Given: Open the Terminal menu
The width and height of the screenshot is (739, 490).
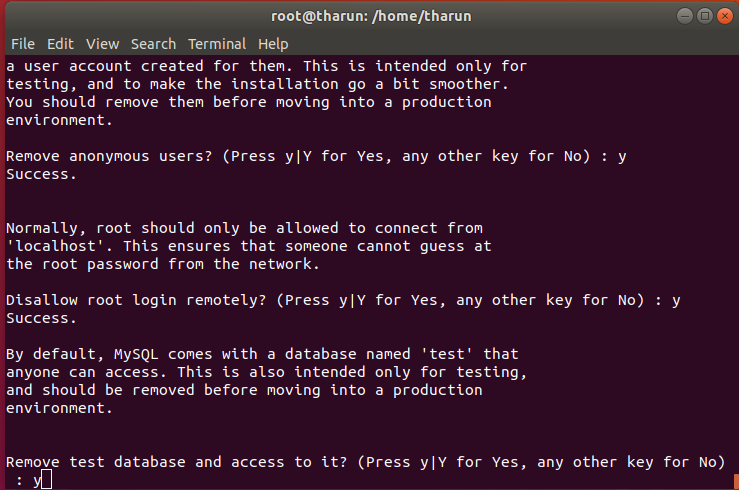Looking at the screenshot, I should (216, 44).
